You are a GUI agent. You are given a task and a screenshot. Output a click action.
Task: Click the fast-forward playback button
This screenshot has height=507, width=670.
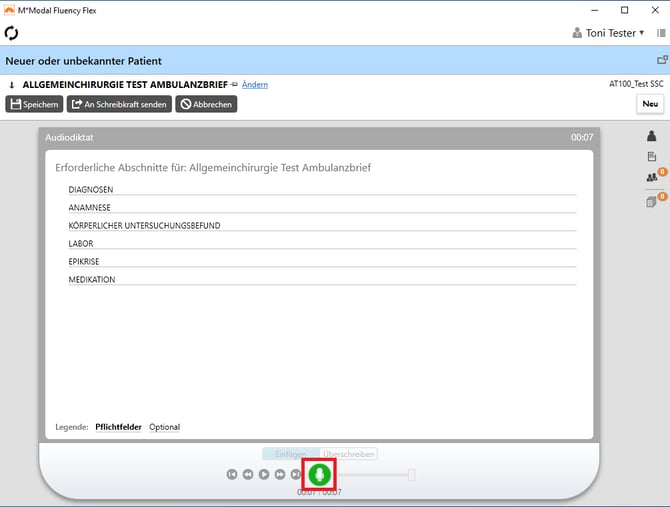coord(280,474)
